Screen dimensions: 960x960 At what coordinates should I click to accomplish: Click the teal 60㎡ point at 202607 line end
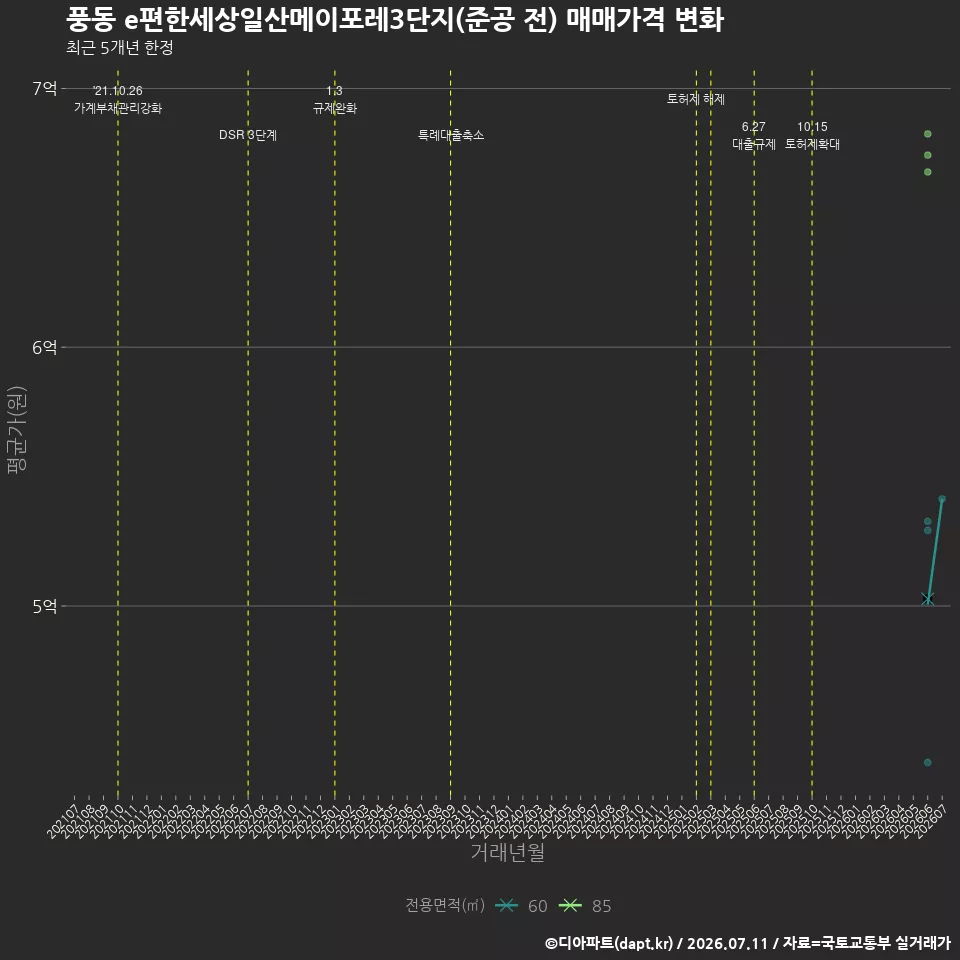pyautogui.click(x=942, y=499)
